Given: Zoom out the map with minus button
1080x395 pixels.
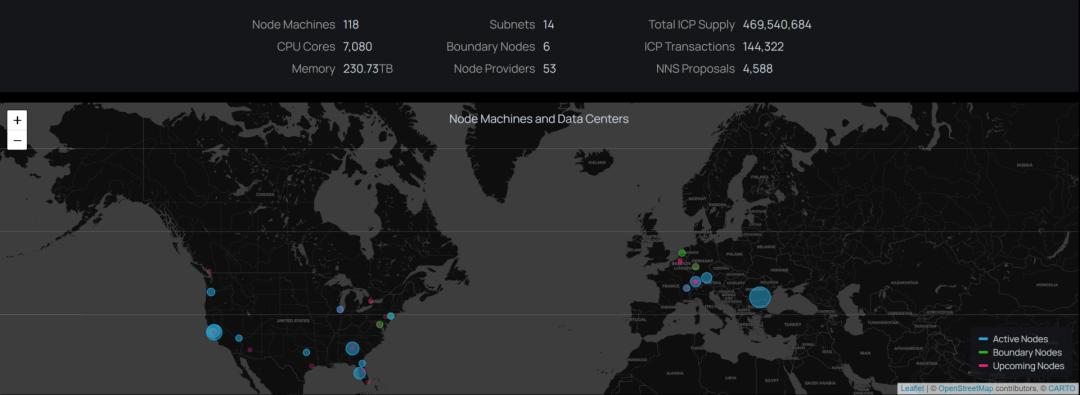Looking at the screenshot, I should tap(17, 140).
